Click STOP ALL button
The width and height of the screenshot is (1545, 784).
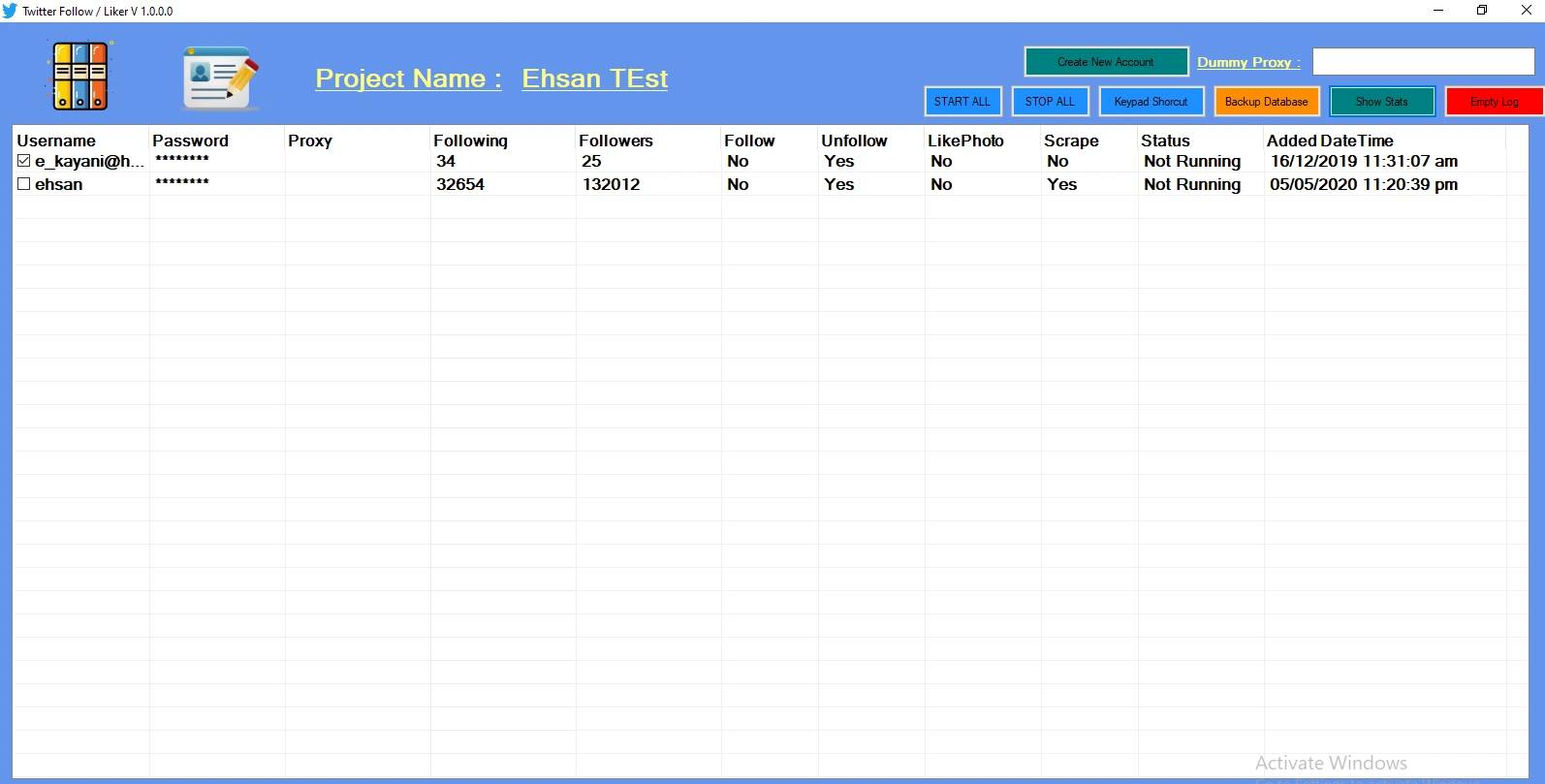coord(1050,102)
